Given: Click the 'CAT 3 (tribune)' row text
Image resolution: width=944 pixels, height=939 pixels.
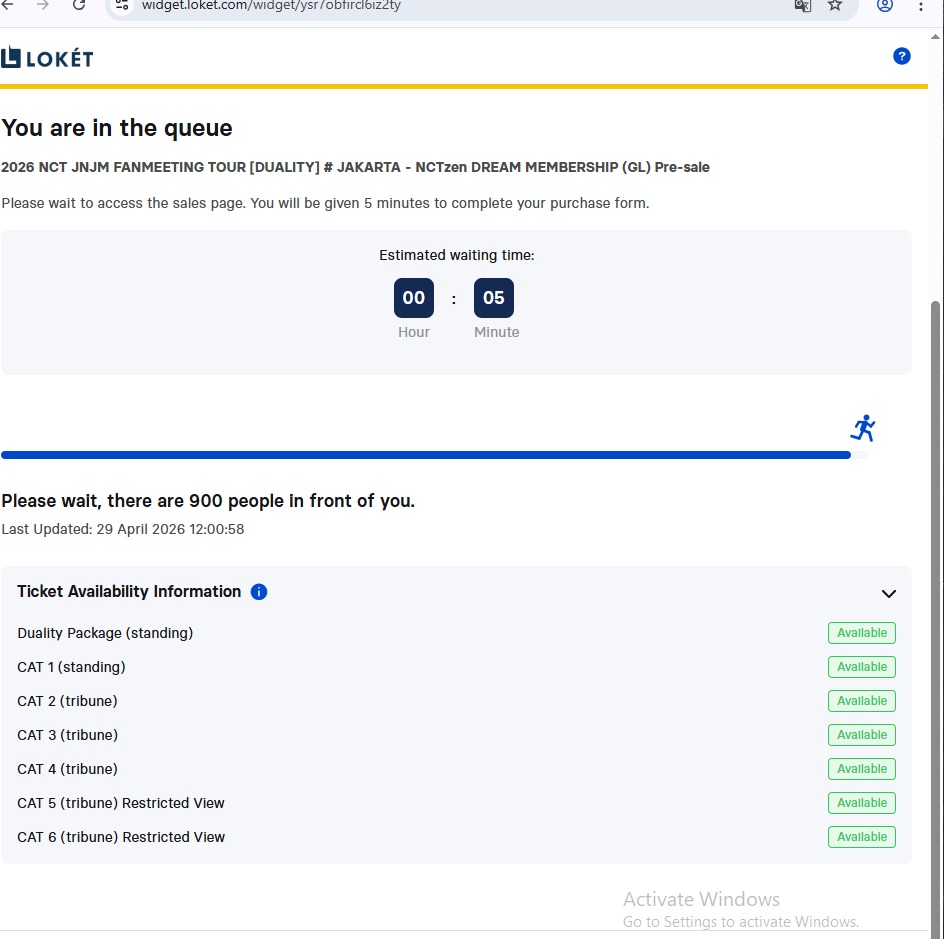Looking at the screenshot, I should coord(67,735).
